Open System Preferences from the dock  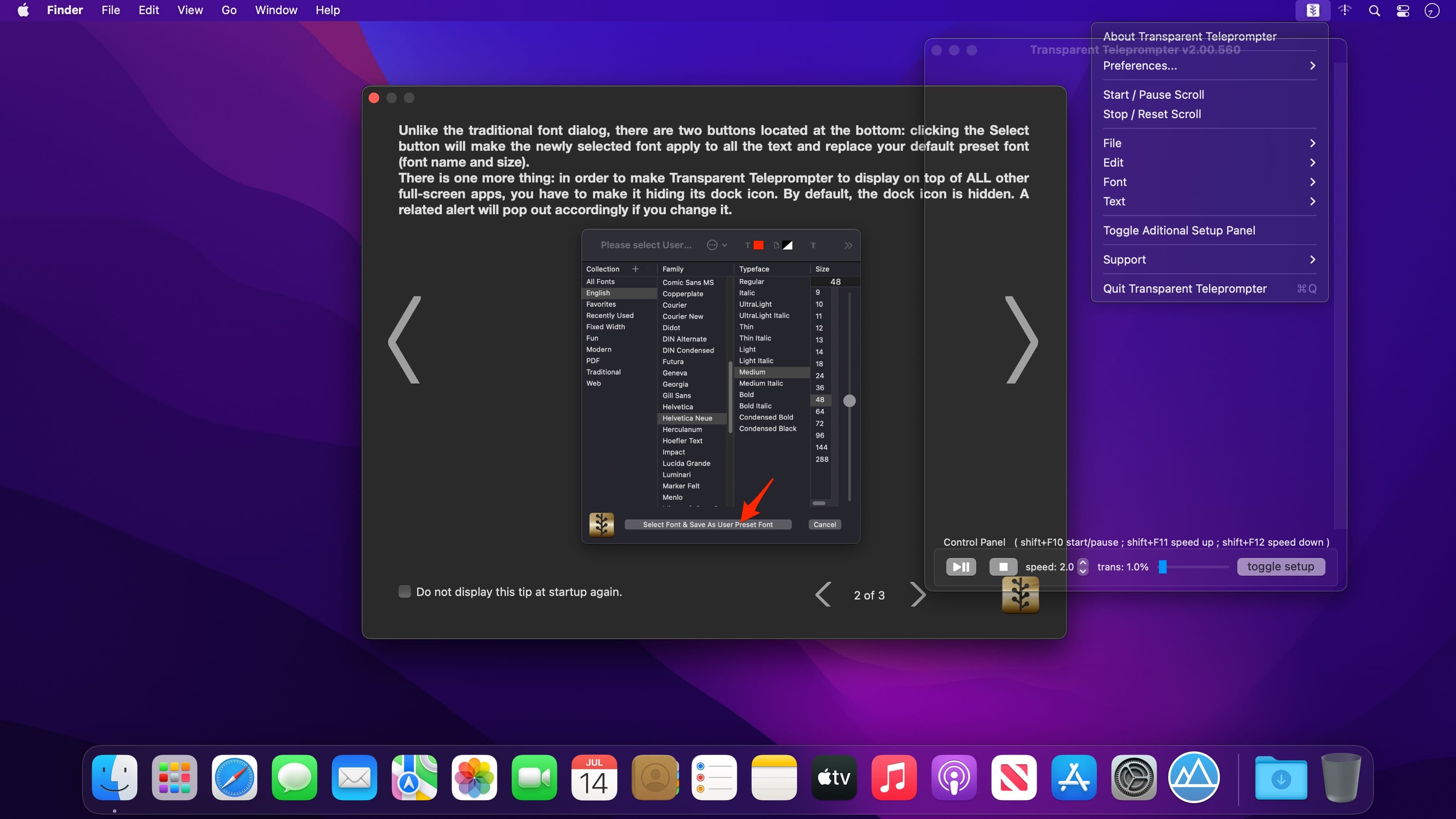tap(1133, 778)
